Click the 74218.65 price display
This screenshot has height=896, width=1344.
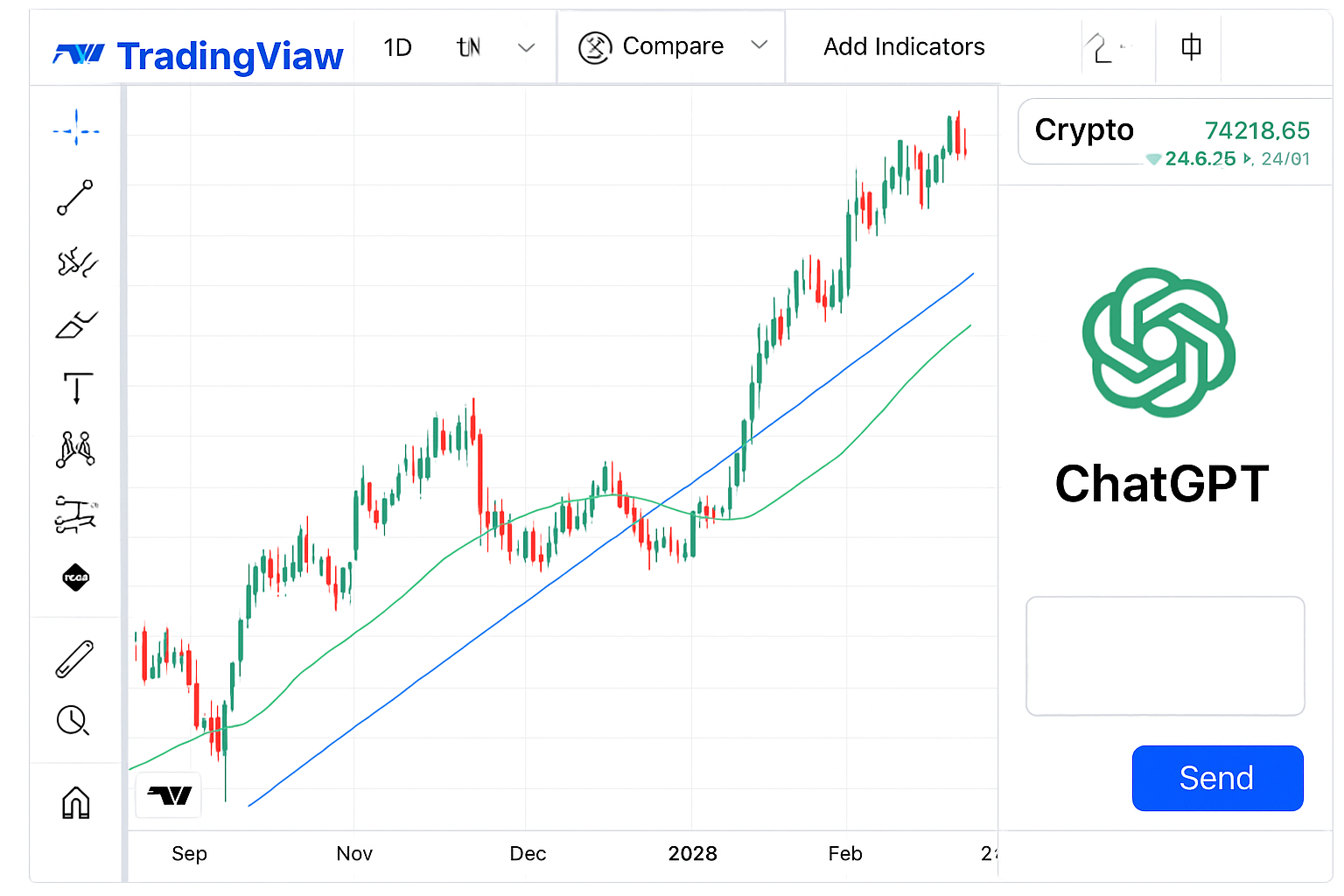click(x=1256, y=130)
